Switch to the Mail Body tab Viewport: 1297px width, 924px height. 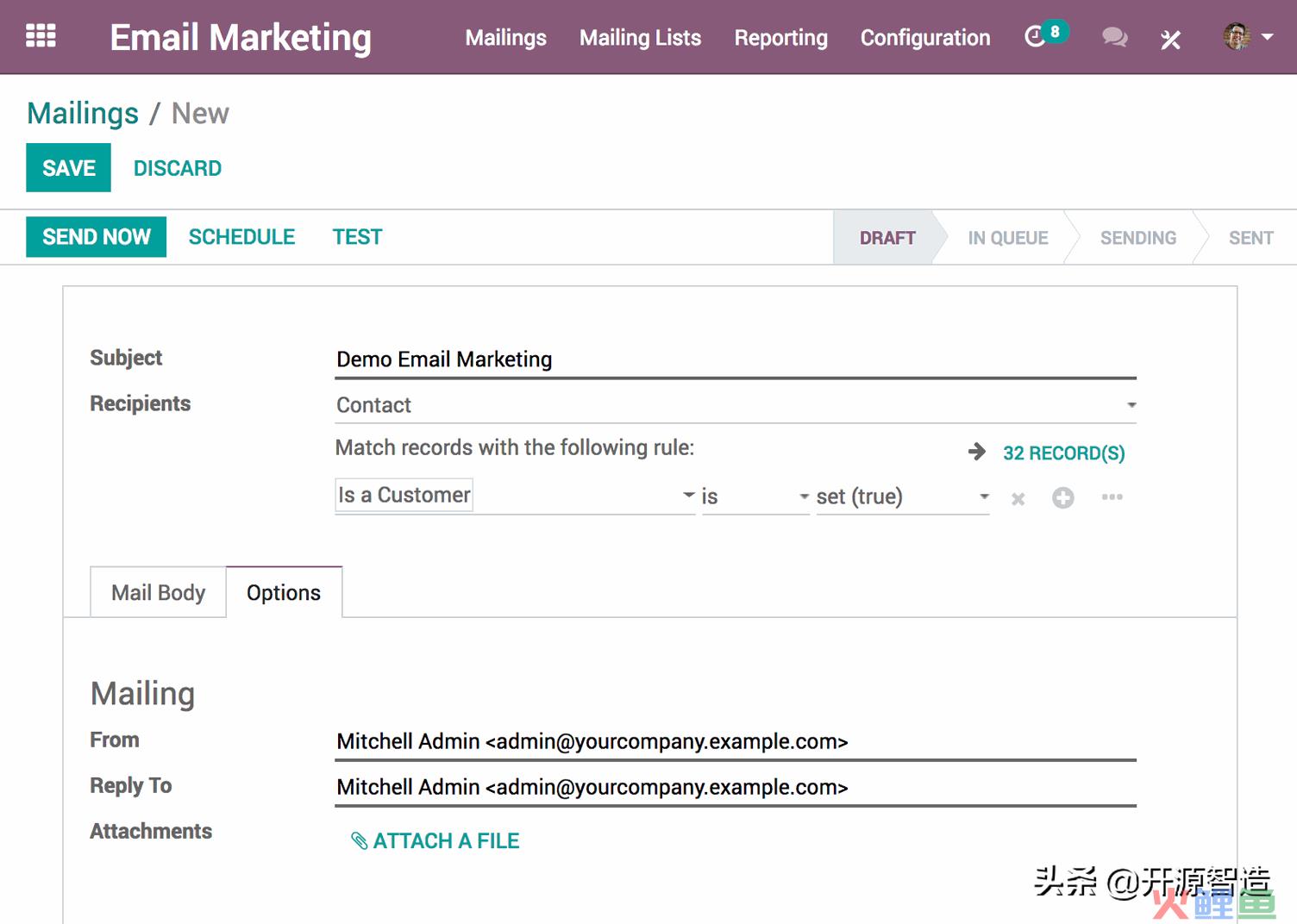tap(158, 592)
